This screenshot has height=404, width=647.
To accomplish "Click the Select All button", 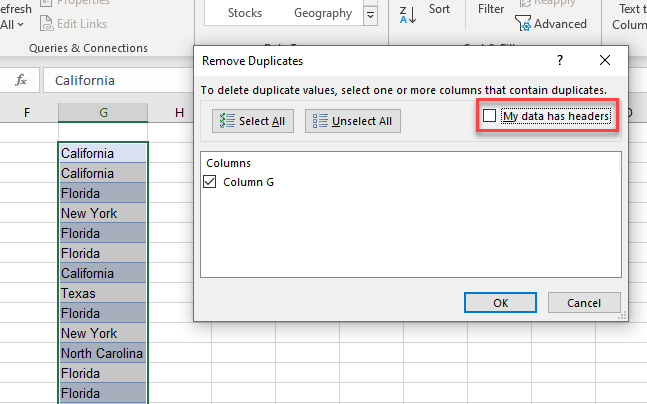I will [x=253, y=121].
